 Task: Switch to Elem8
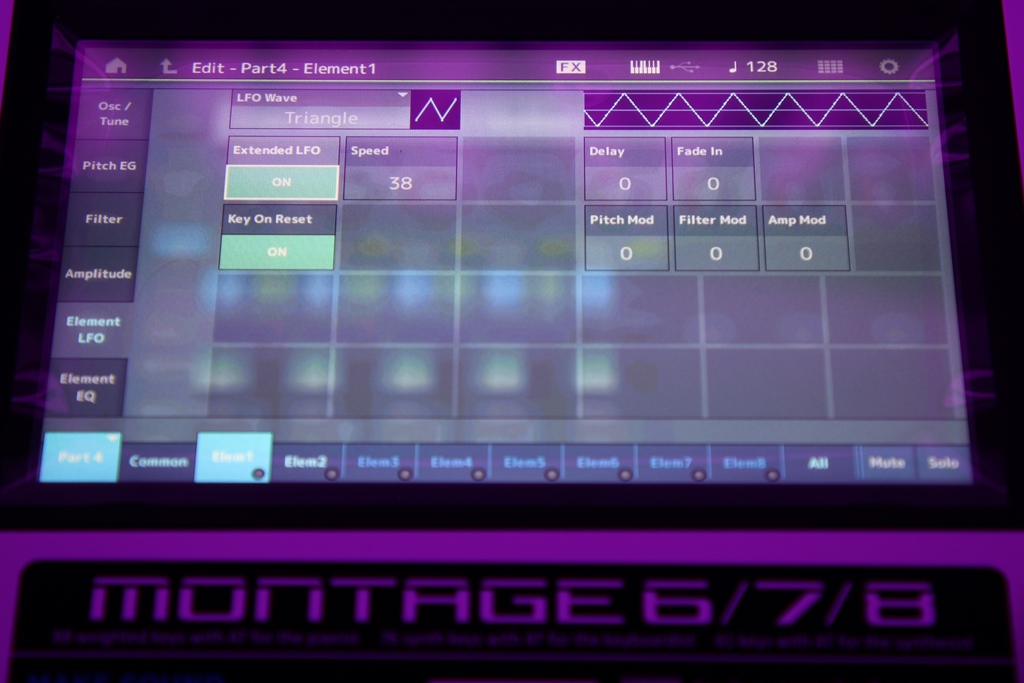[x=744, y=462]
